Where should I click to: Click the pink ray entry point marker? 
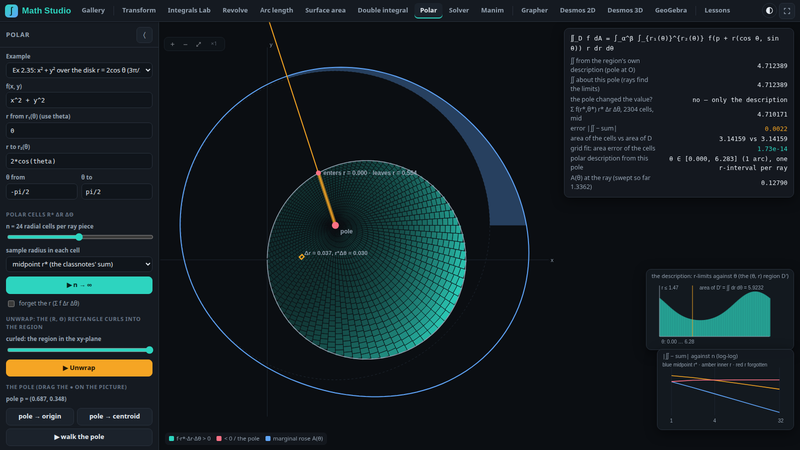coord(318,173)
